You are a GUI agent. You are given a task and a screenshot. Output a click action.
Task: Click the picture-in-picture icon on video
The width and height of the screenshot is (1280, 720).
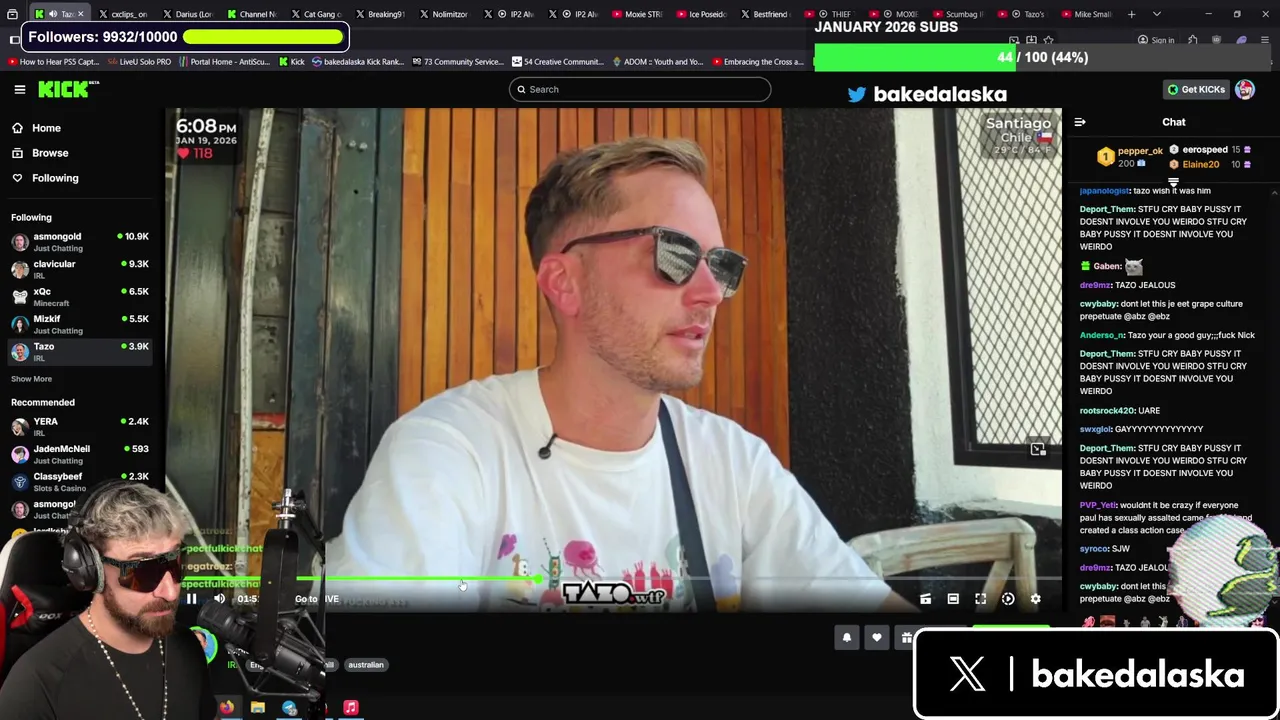click(x=1038, y=450)
